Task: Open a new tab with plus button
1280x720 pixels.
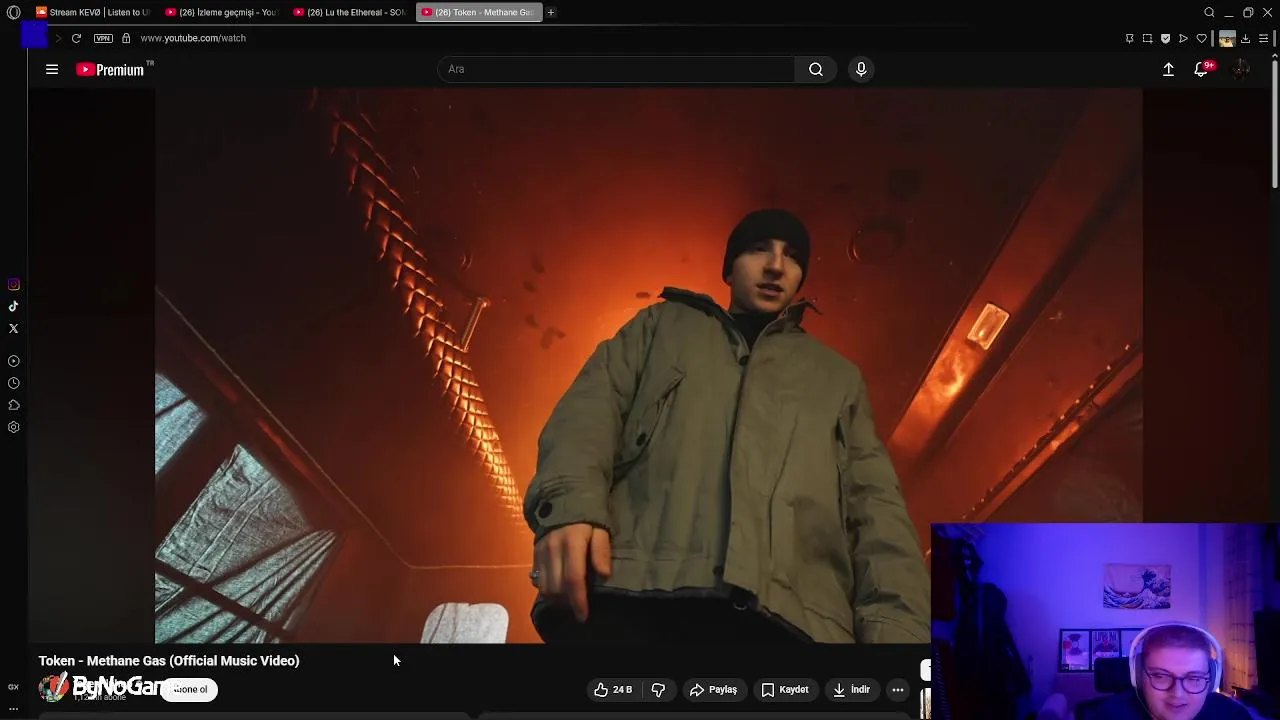Action: coord(551,12)
